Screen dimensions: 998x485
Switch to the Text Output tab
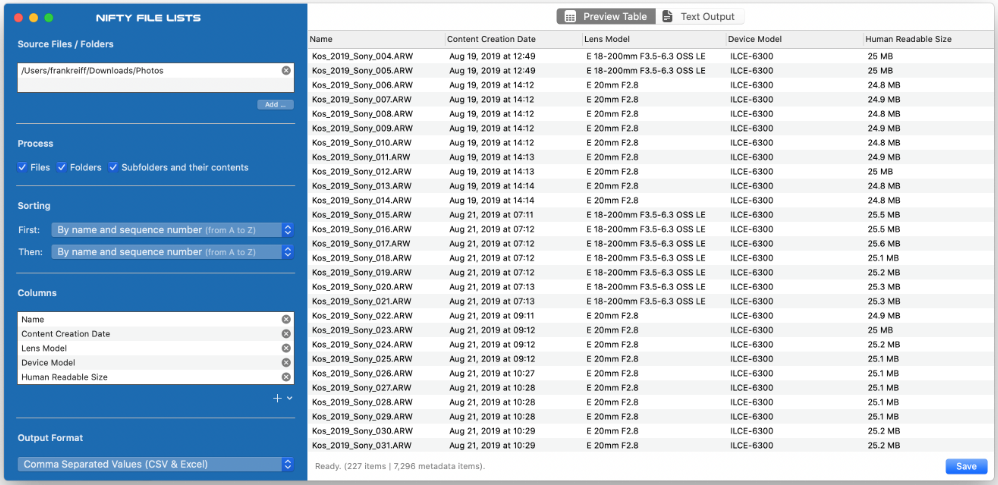click(698, 17)
